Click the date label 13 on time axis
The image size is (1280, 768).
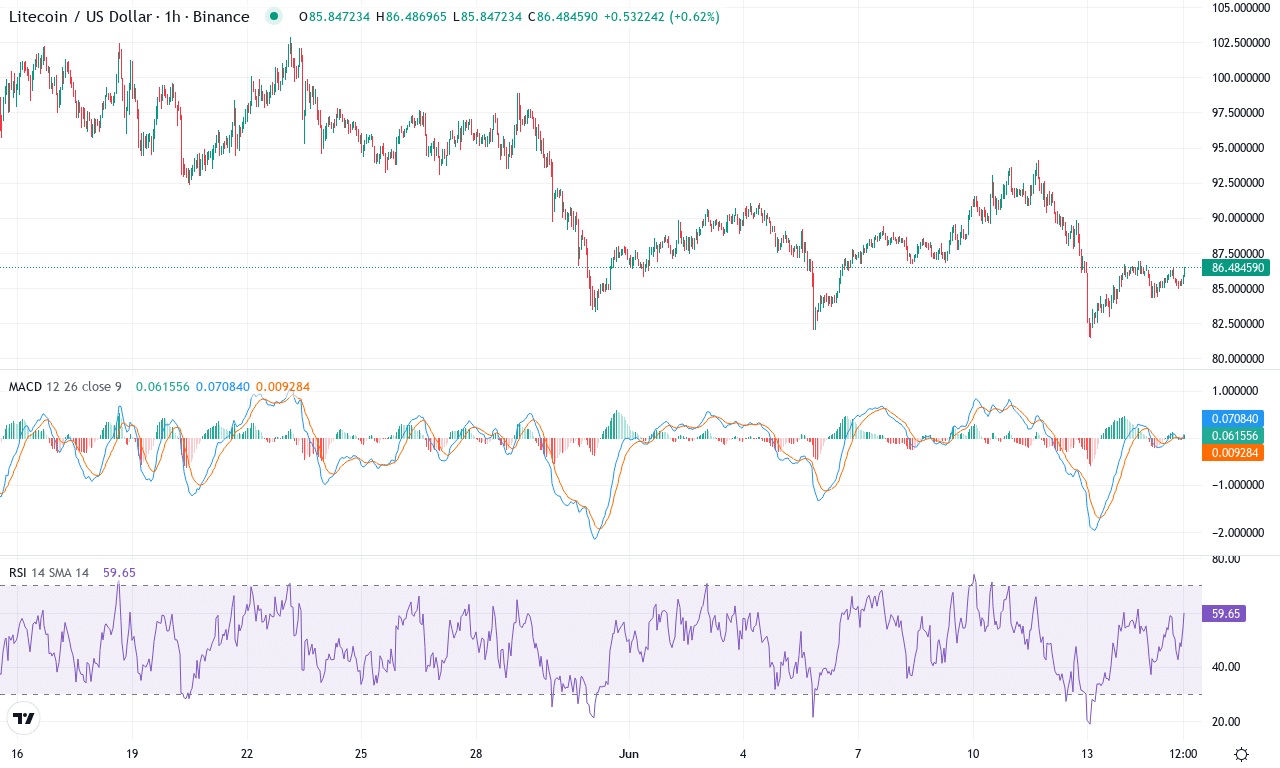(x=1087, y=753)
